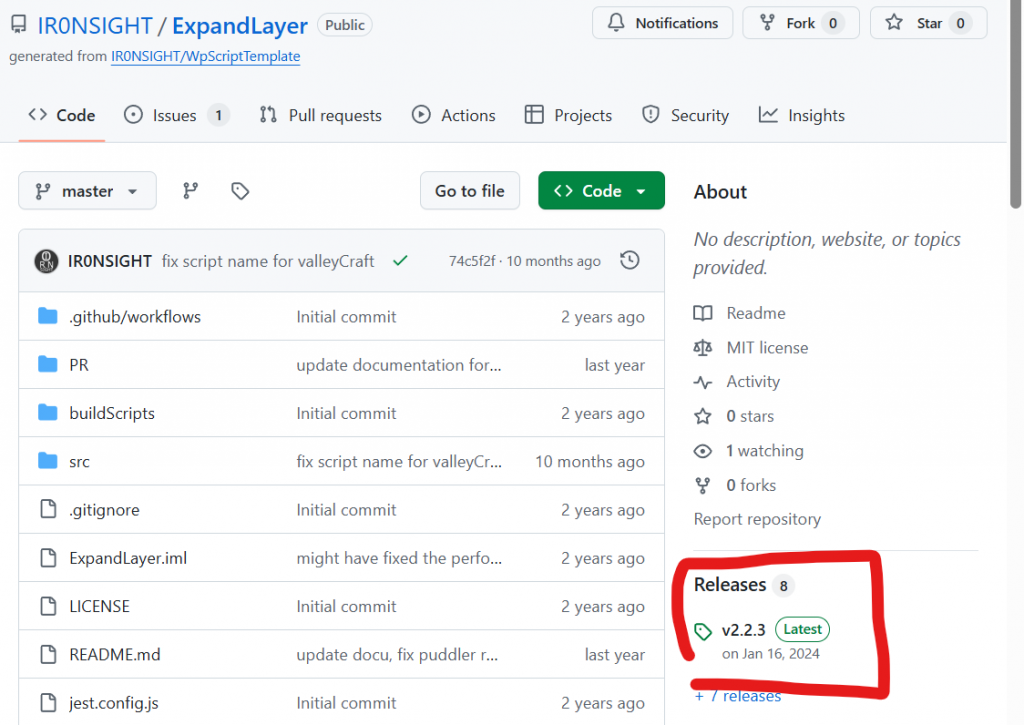Click the v2.2.3 release tag icon

(x=704, y=631)
